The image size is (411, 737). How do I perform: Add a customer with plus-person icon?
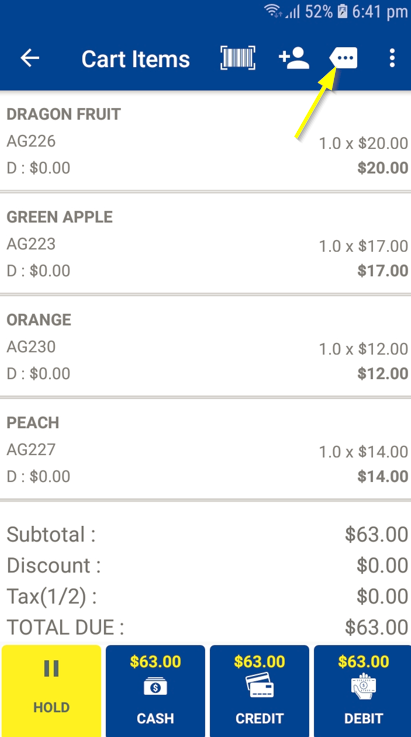tap(294, 59)
